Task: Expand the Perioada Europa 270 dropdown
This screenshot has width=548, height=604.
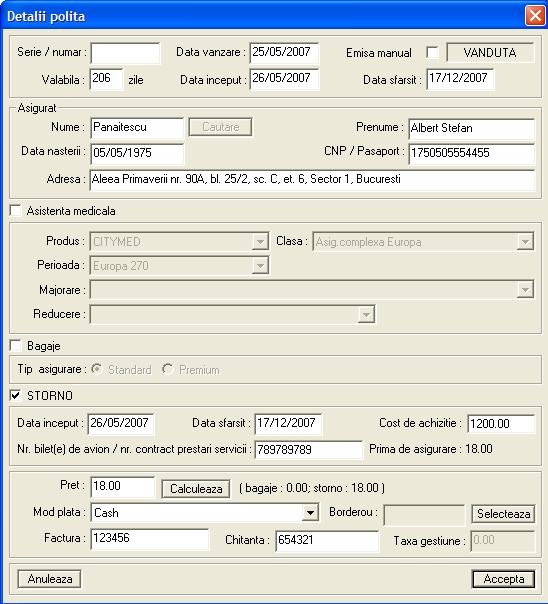Action: pos(260,265)
